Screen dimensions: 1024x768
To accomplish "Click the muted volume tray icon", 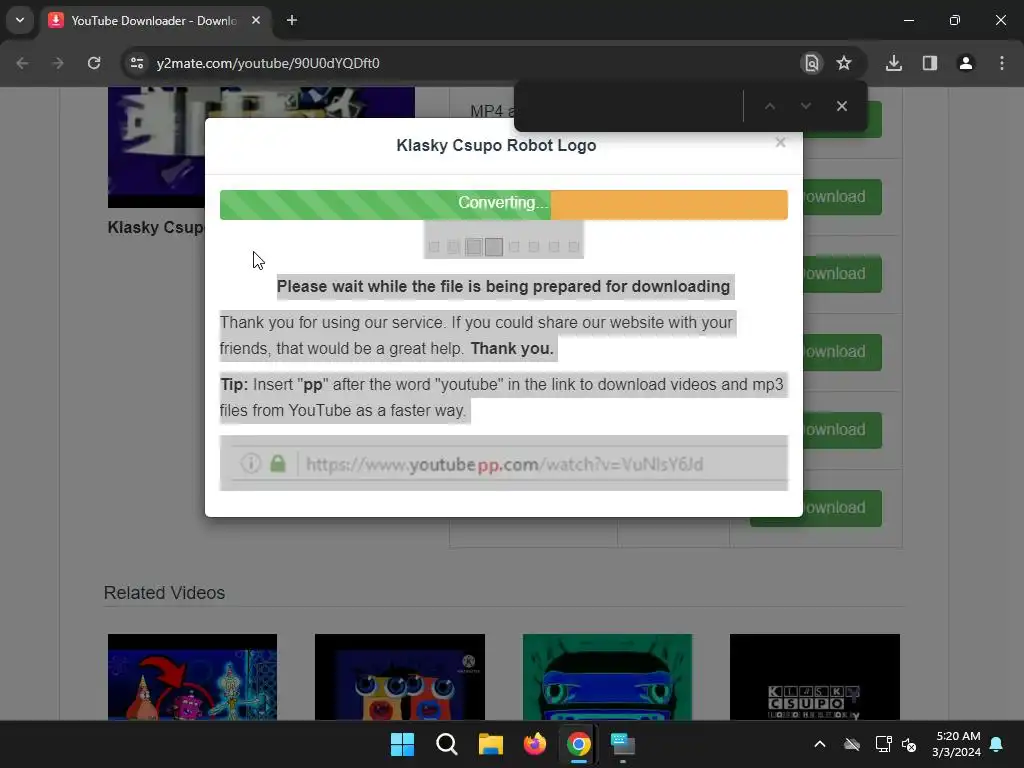I will click(908, 744).
